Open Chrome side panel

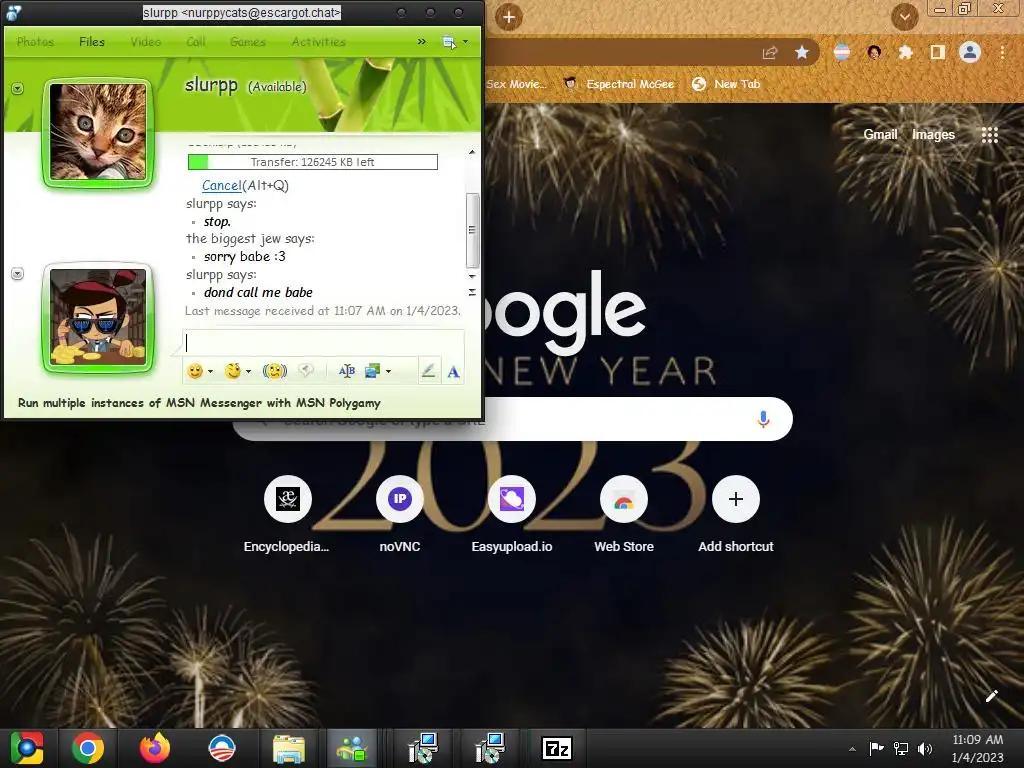[938, 52]
